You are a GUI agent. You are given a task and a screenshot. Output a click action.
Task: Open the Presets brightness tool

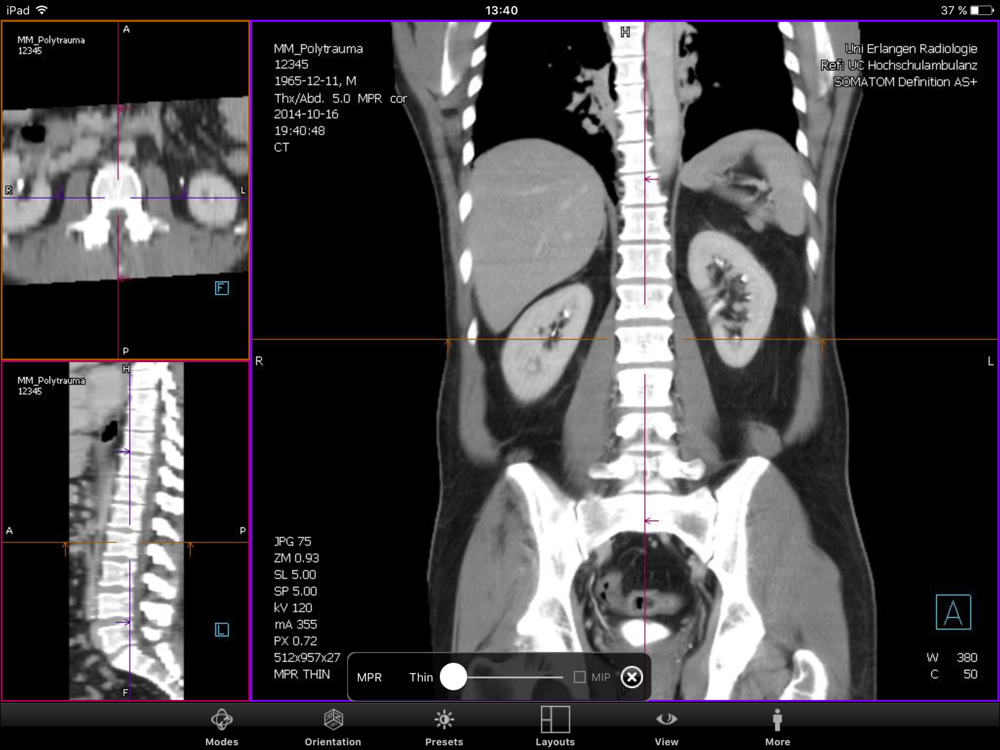point(444,728)
